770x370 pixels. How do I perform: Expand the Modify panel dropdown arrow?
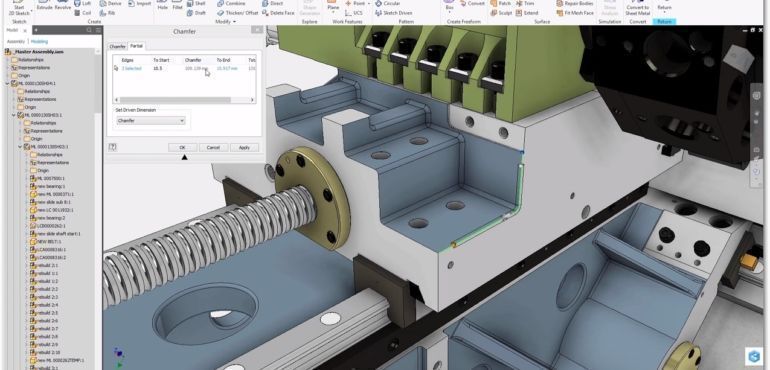point(234,22)
